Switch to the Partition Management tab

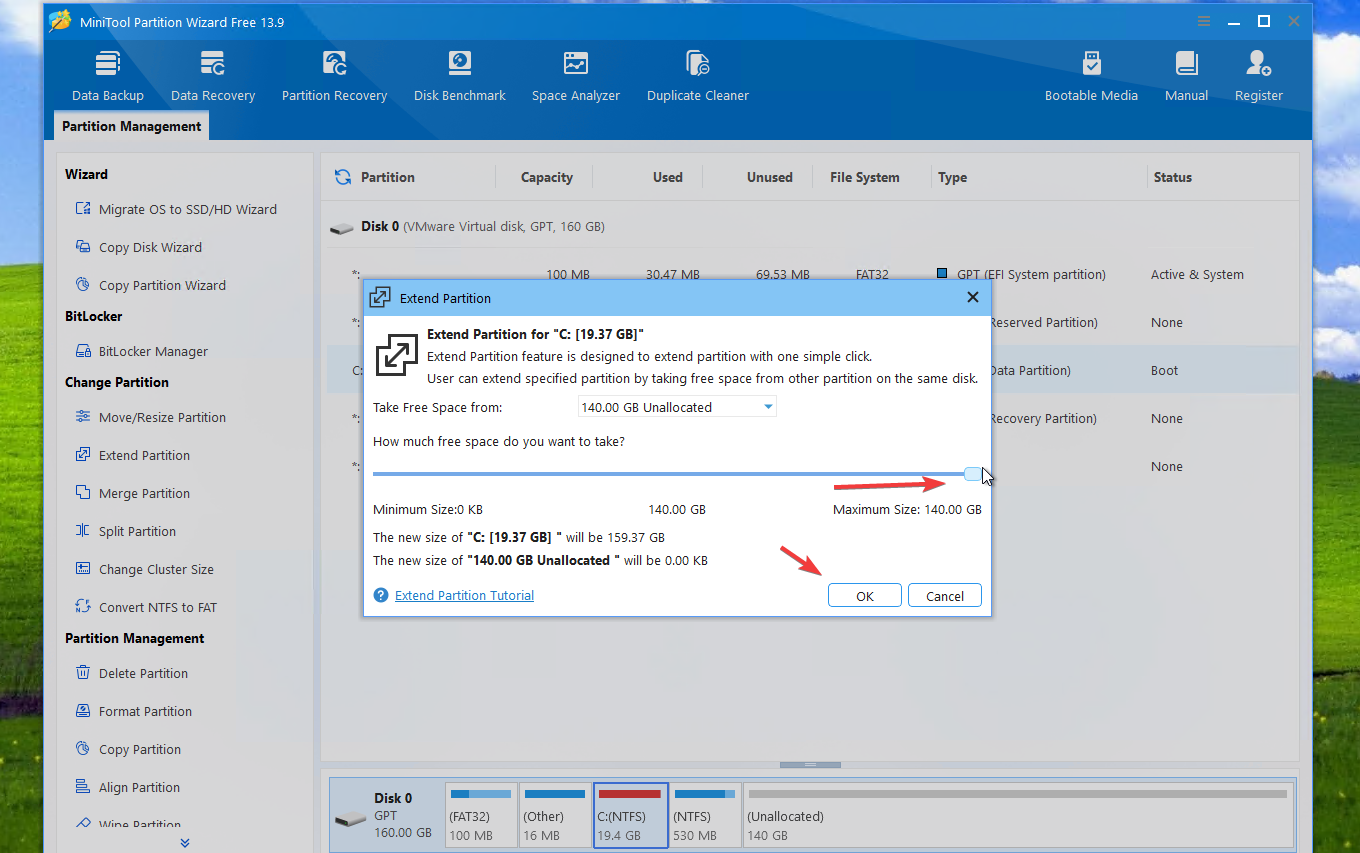(x=131, y=126)
